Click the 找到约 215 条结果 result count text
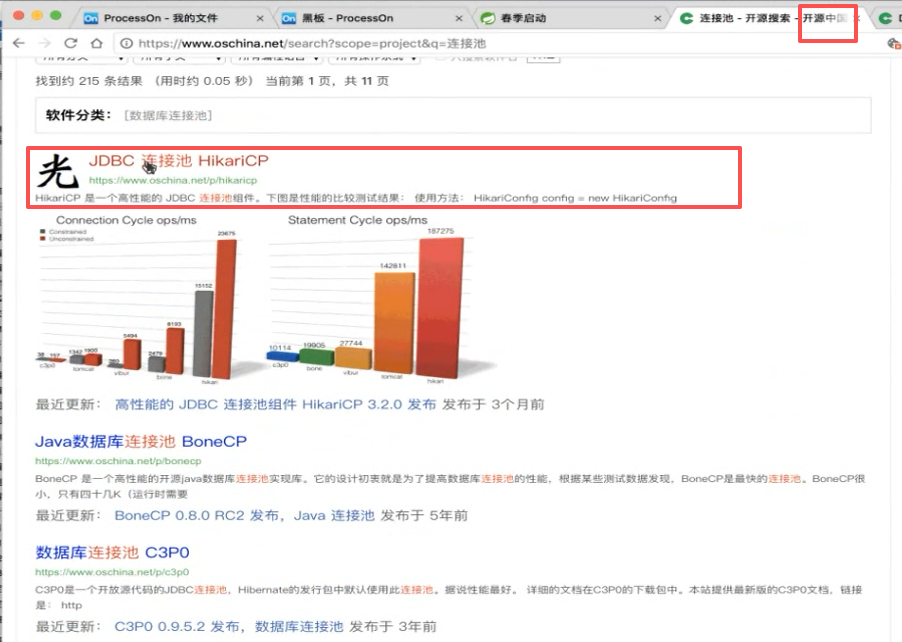Image resolution: width=902 pixels, height=642 pixels. (89, 81)
